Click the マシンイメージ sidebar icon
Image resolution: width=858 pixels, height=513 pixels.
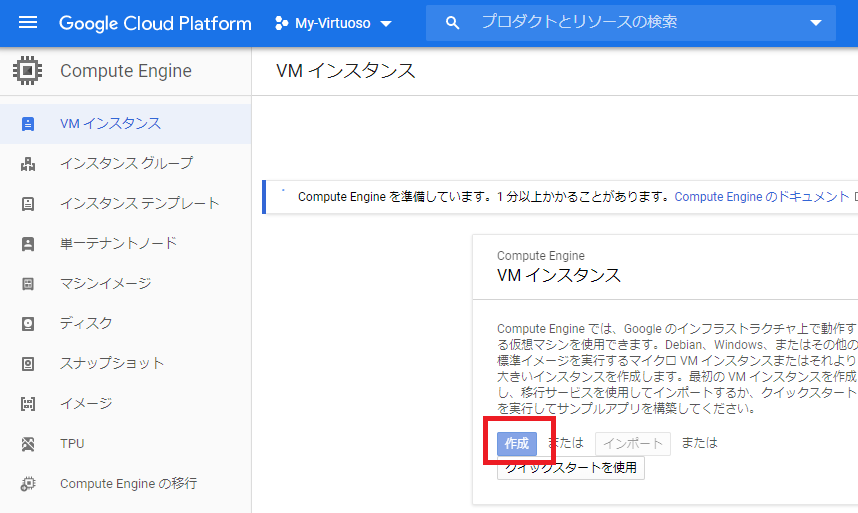(x=27, y=283)
